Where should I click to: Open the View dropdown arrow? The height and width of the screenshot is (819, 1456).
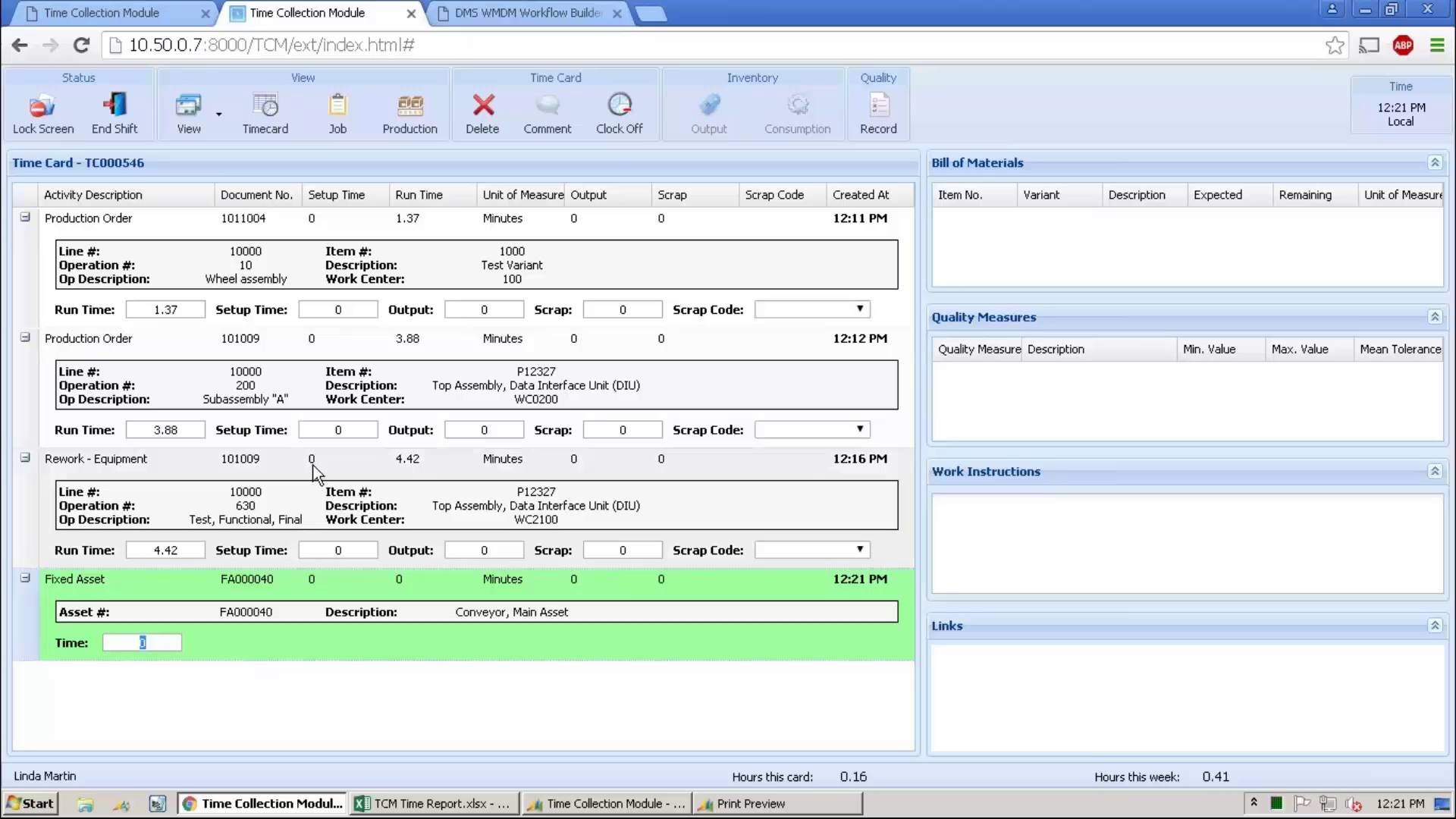218,114
